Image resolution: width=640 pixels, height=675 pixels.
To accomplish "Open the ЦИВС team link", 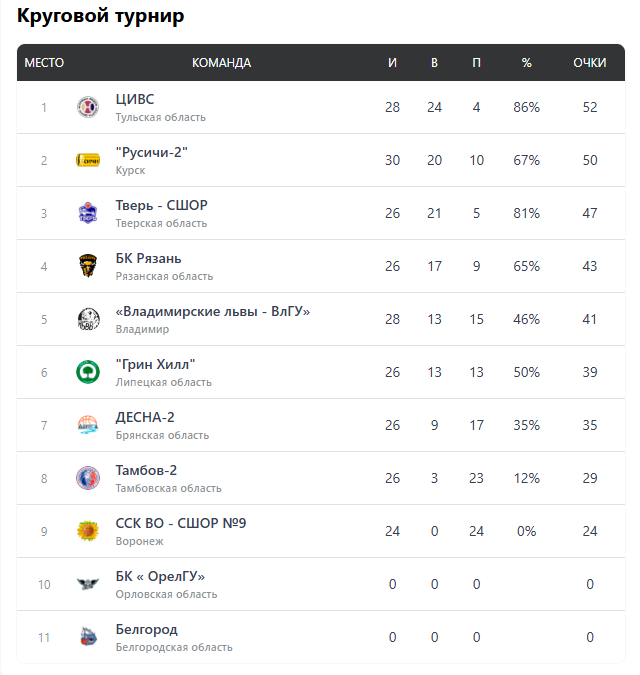I will point(135,99).
